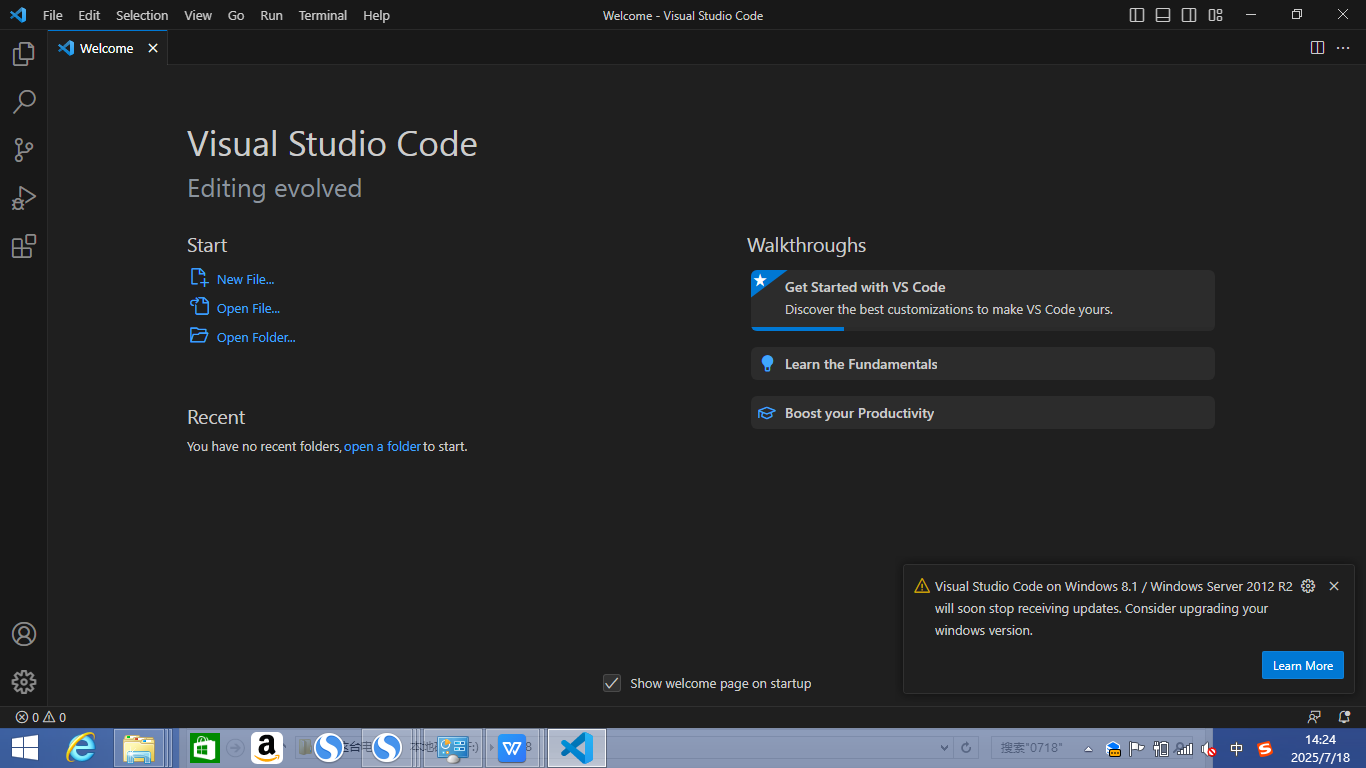Open File Explorer from taskbar
This screenshot has height=768, width=1366.
(139, 748)
